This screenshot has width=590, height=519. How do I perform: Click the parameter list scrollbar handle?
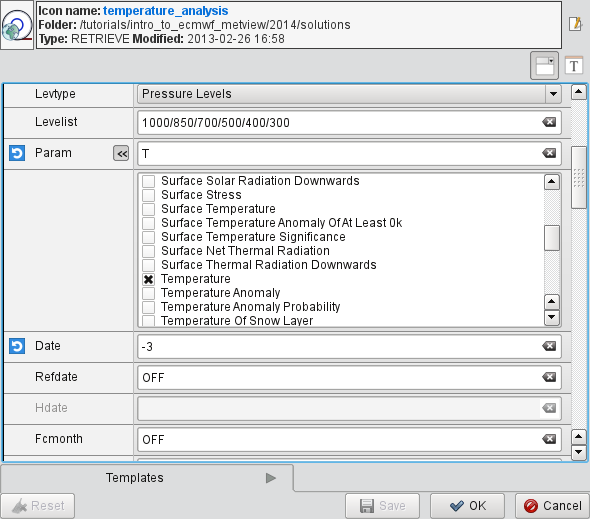pyautogui.click(x=552, y=238)
